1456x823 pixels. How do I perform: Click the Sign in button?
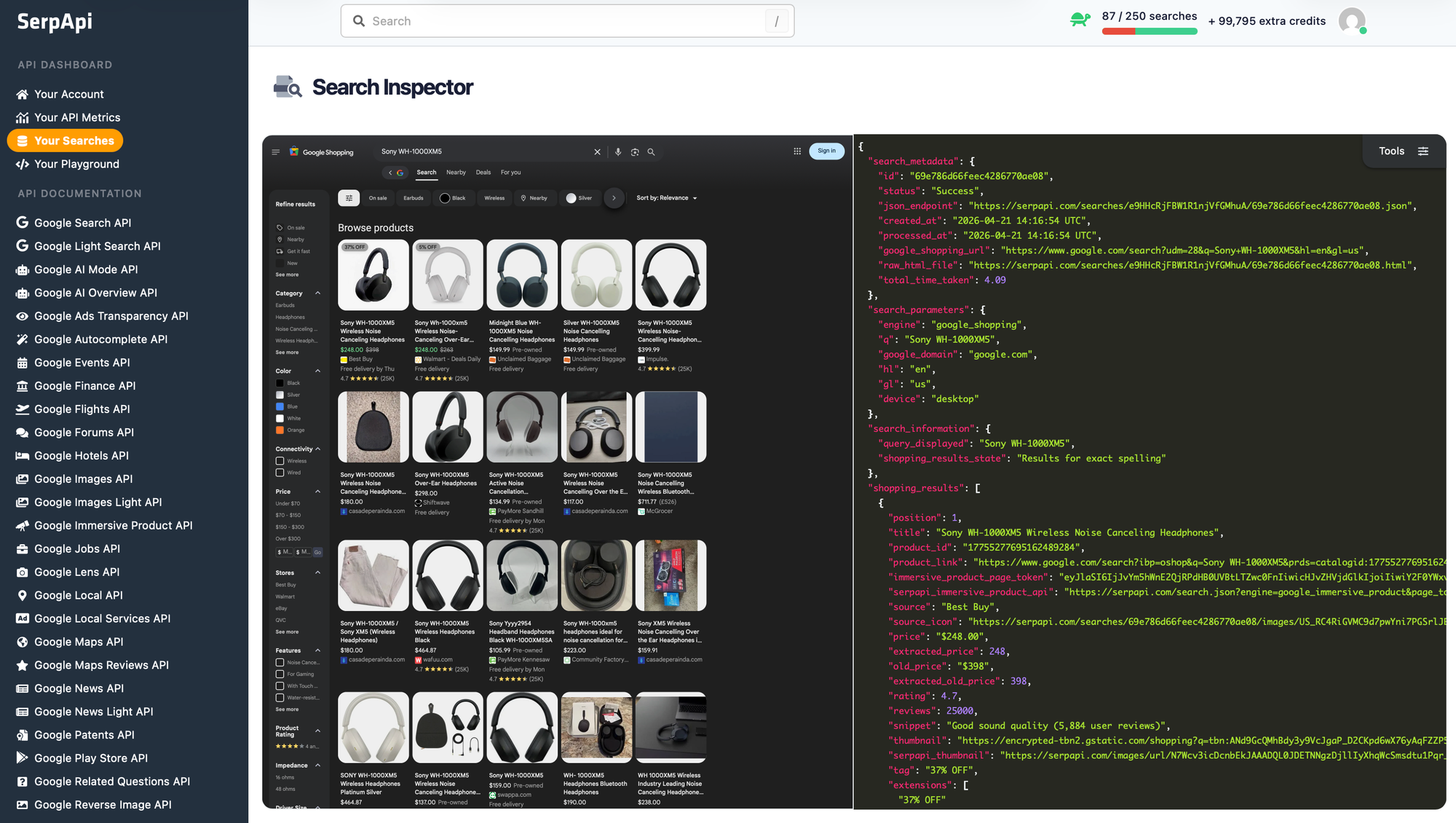point(826,151)
